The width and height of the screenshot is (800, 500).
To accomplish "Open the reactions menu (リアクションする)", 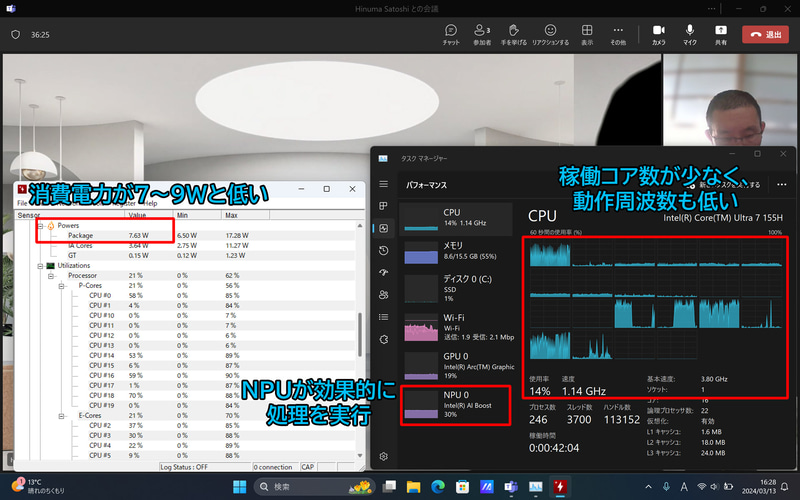I will [550, 35].
